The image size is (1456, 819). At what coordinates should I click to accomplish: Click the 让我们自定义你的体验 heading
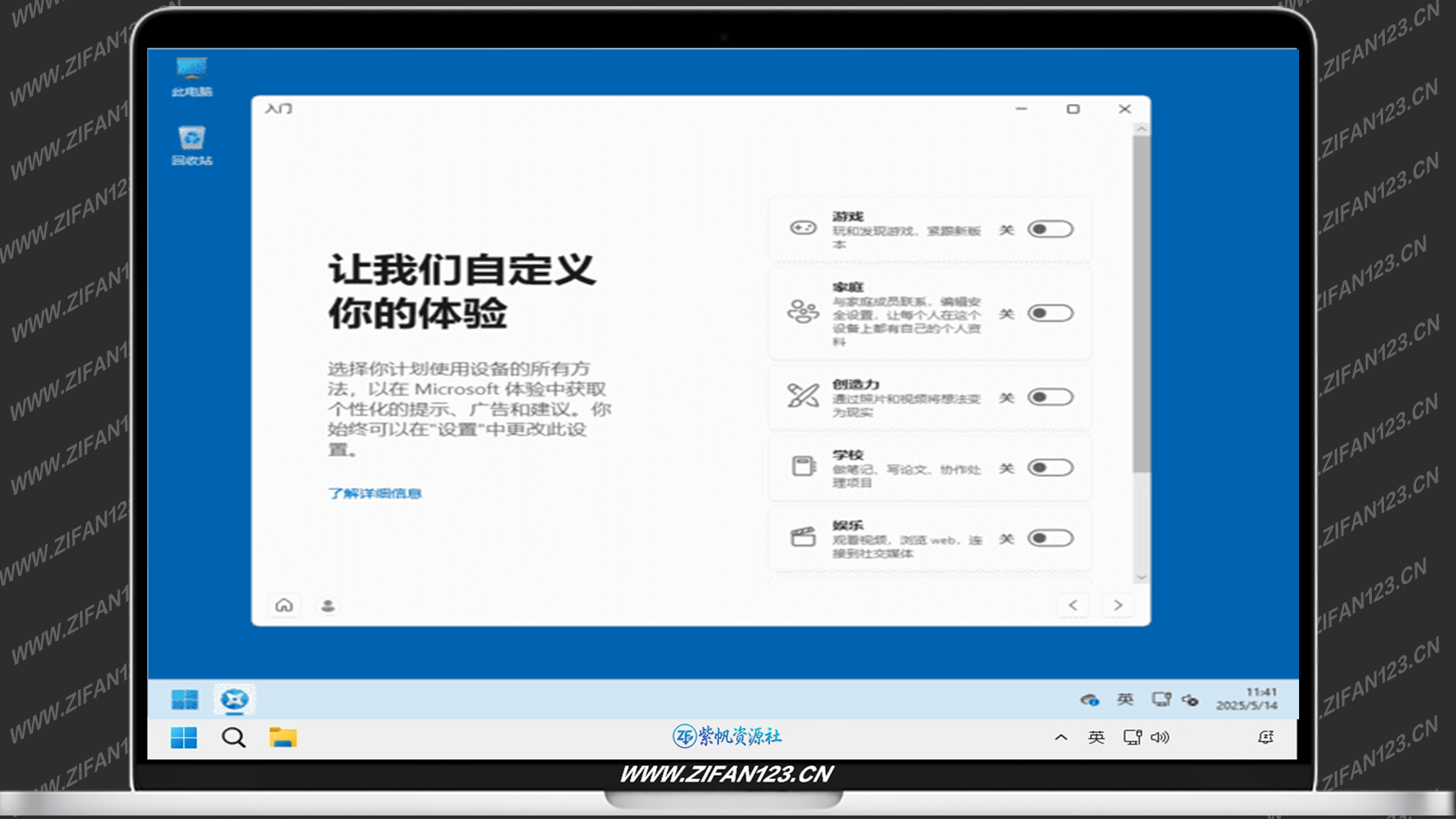click(x=462, y=291)
